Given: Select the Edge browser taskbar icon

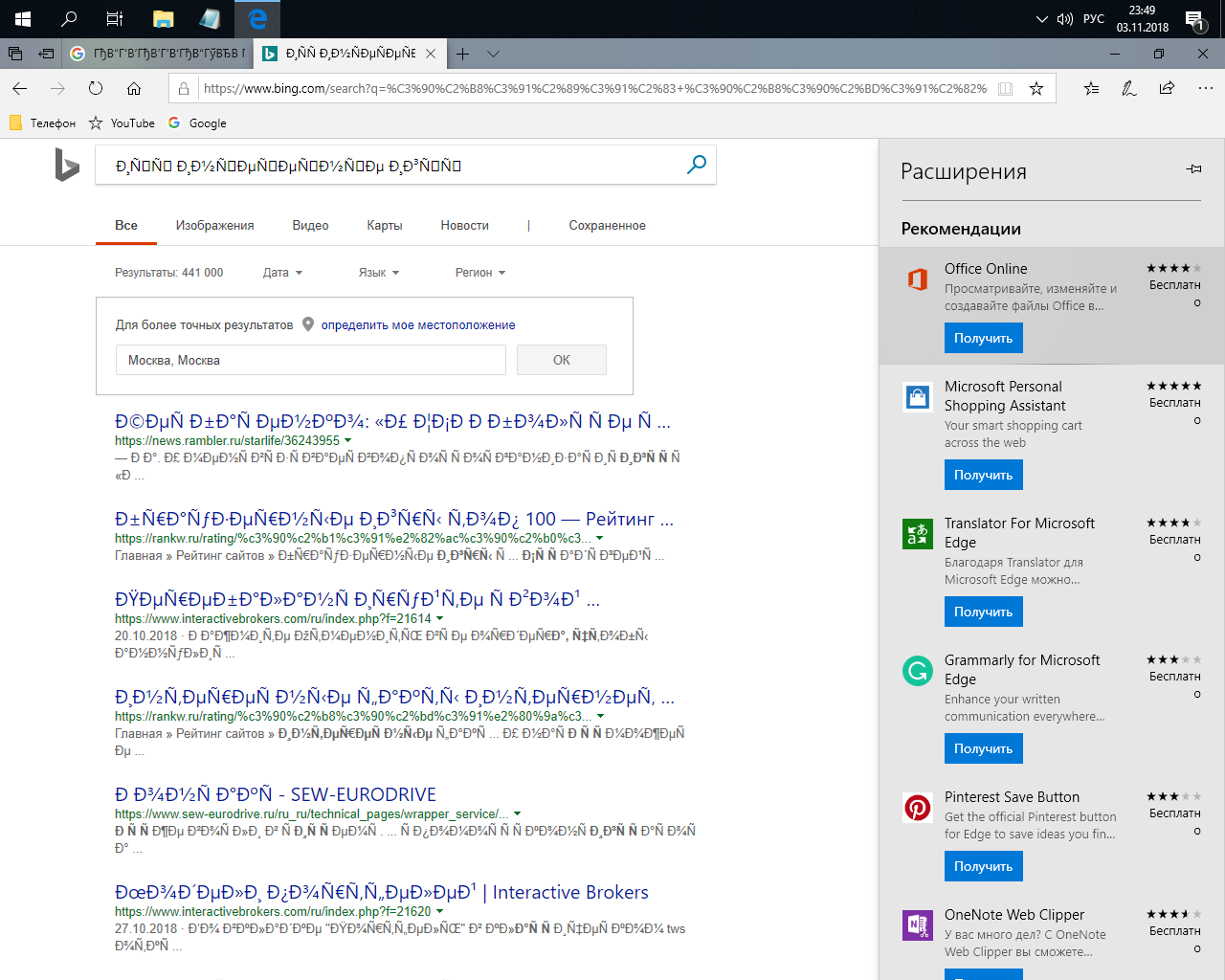Looking at the screenshot, I should pyautogui.click(x=256, y=18).
